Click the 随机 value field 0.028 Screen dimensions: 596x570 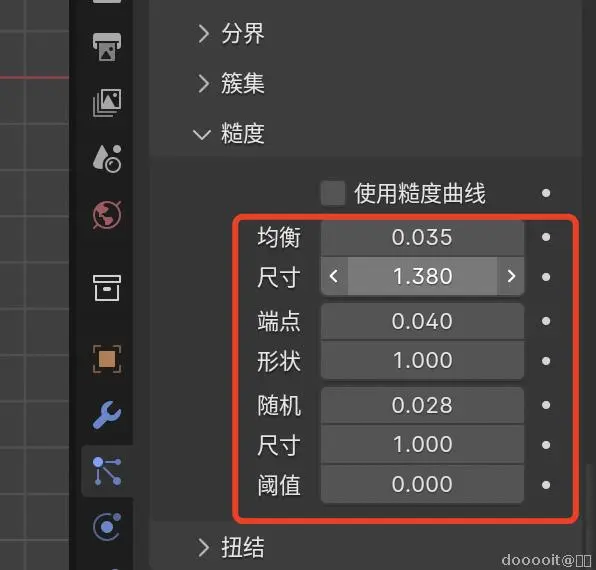coord(422,405)
